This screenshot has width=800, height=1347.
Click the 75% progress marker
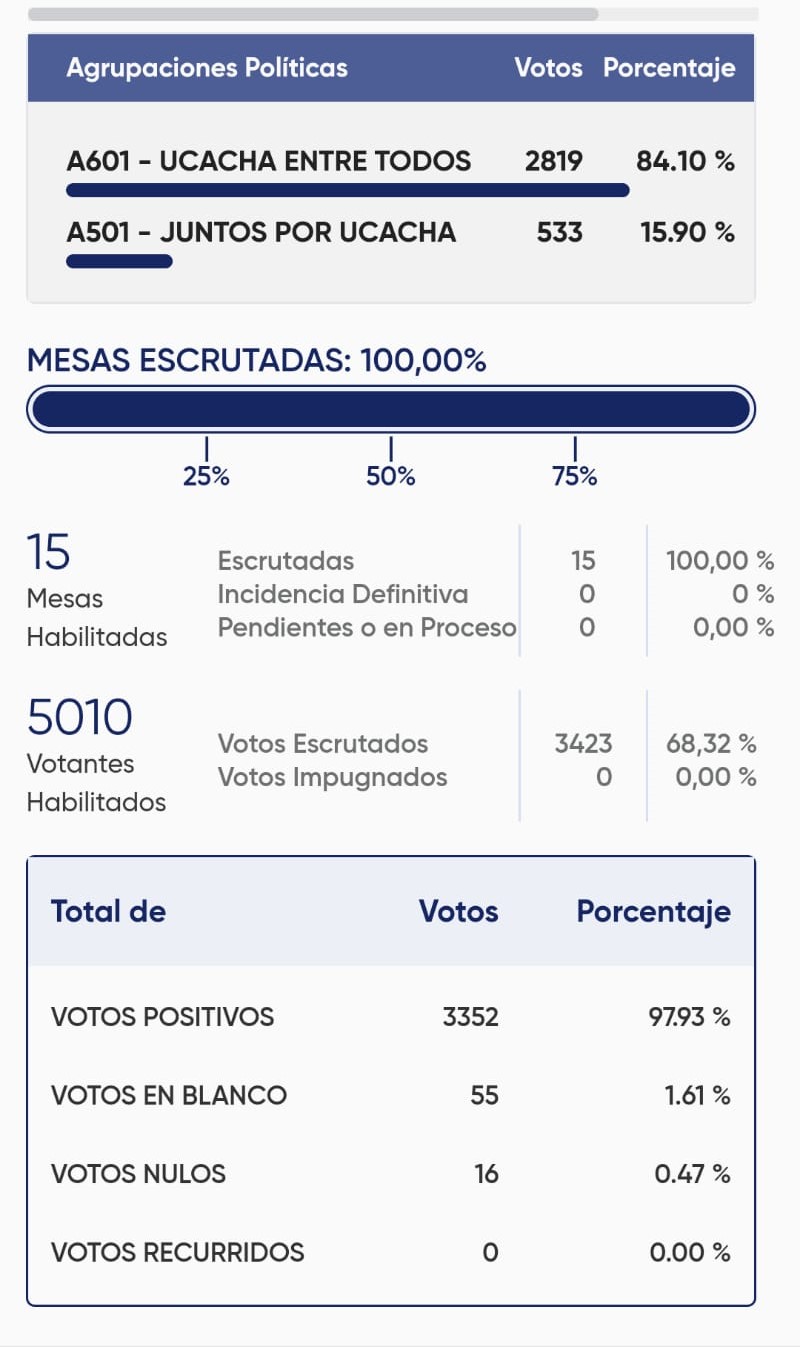(x=574, y=476)
